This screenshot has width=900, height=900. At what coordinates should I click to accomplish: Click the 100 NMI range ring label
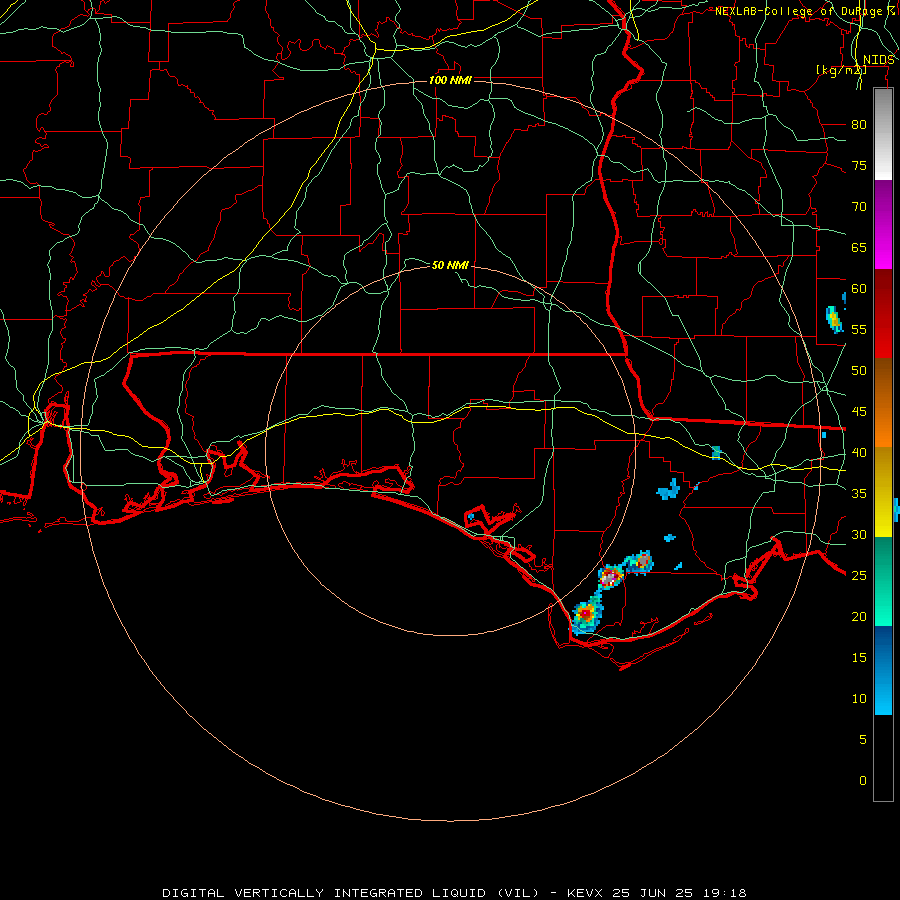point(450,80)
